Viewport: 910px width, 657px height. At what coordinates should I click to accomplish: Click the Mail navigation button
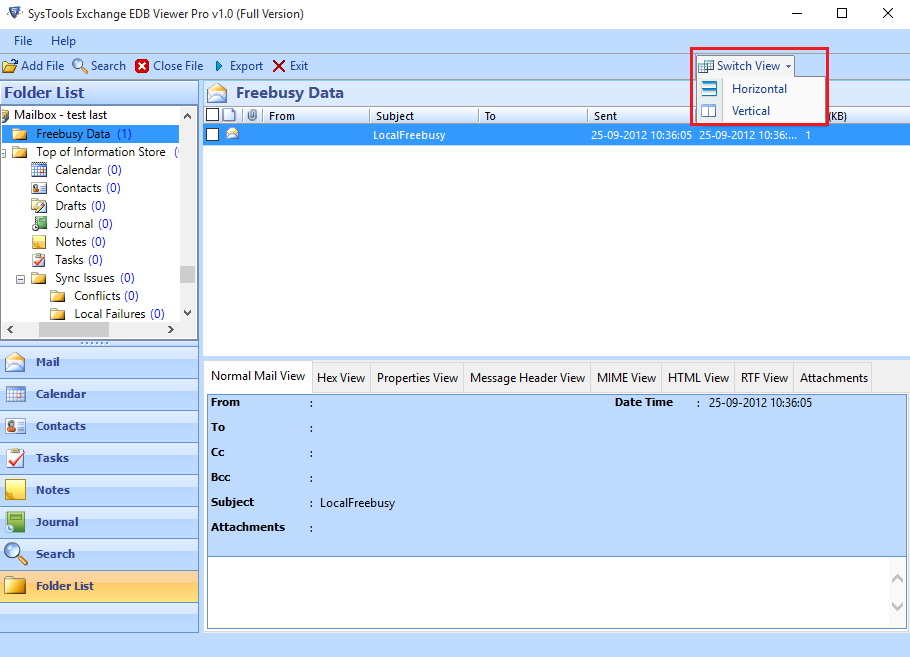click(99, 362)
